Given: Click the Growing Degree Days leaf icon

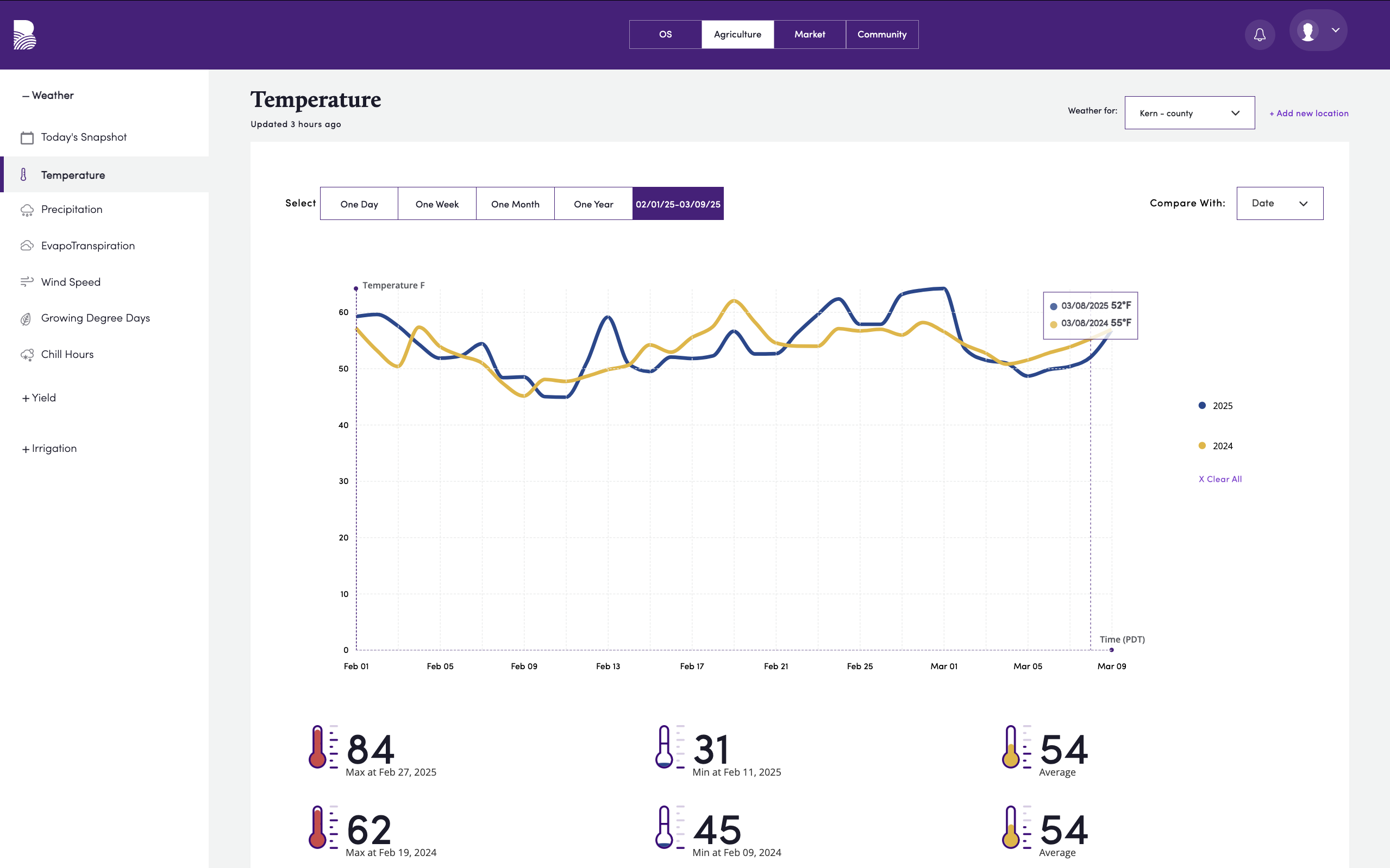Looking at the screenshot, I should tap(26, 319).
